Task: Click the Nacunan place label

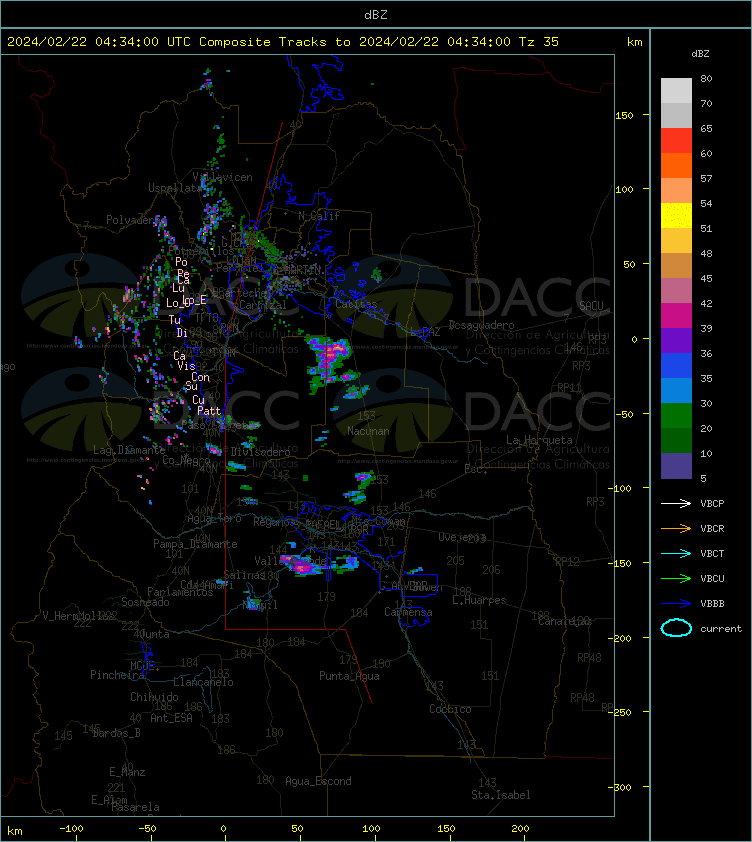Action: 368,431
